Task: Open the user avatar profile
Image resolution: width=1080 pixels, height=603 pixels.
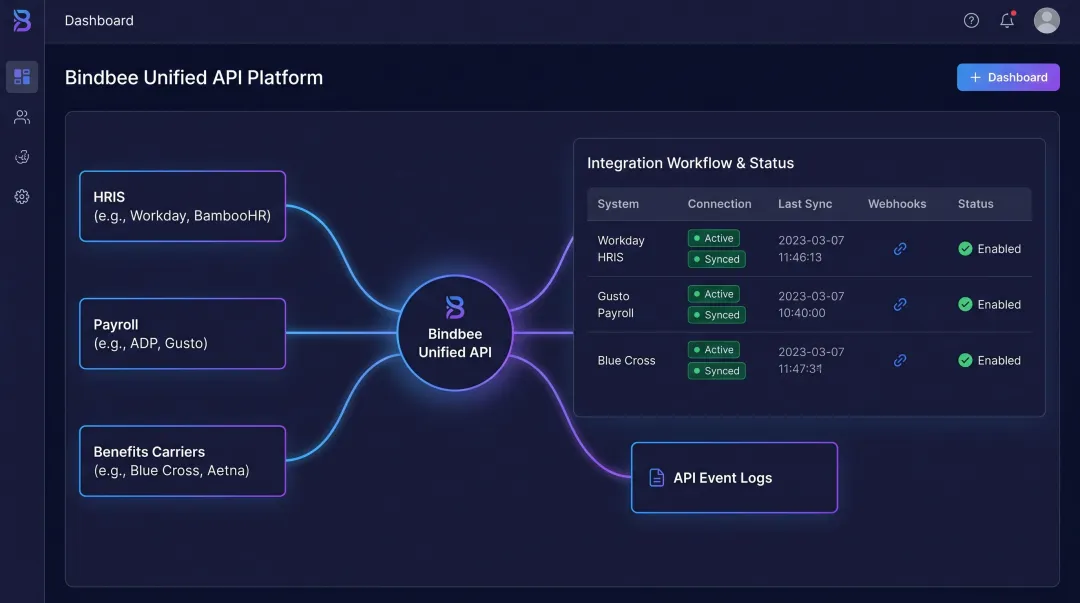Action: tap(1046, 21)
